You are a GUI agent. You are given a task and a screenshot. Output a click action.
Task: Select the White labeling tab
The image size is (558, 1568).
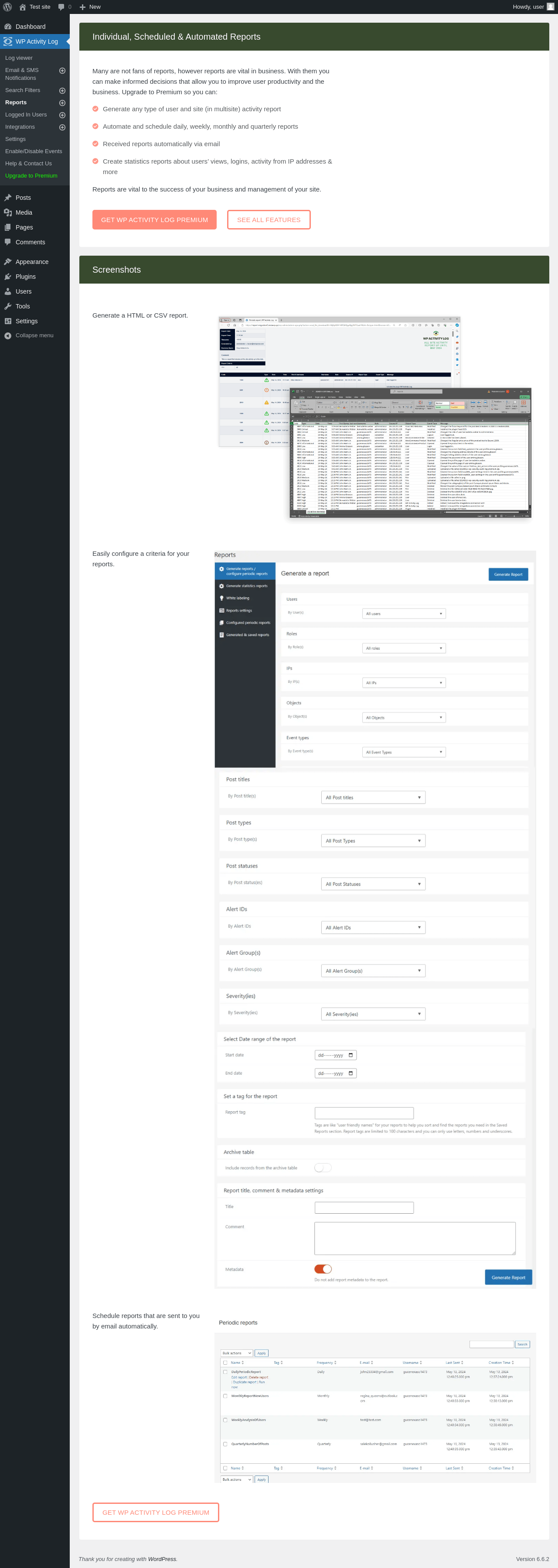(245, 598)
